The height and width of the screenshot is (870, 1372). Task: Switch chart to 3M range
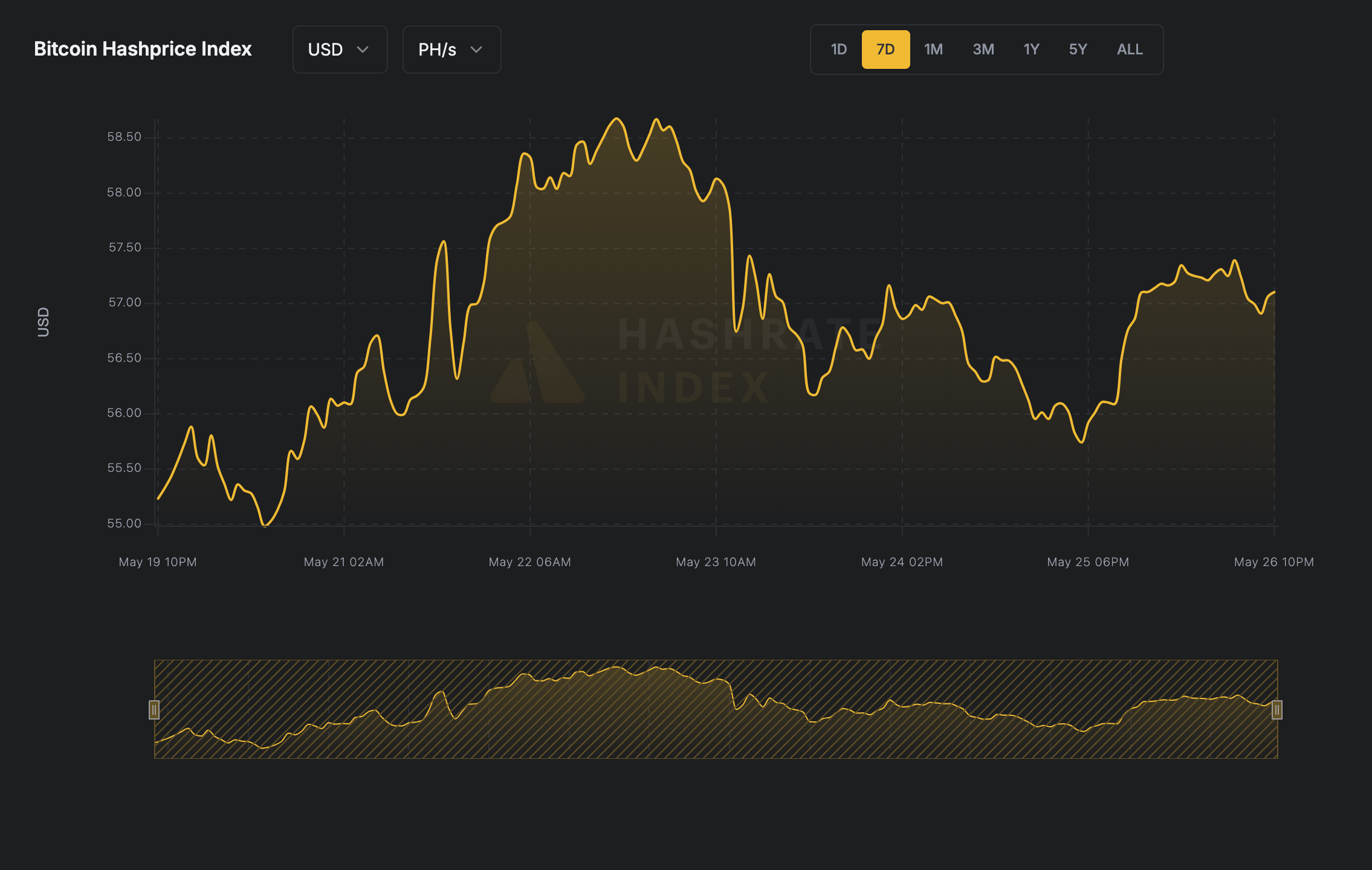pos(983,50)
